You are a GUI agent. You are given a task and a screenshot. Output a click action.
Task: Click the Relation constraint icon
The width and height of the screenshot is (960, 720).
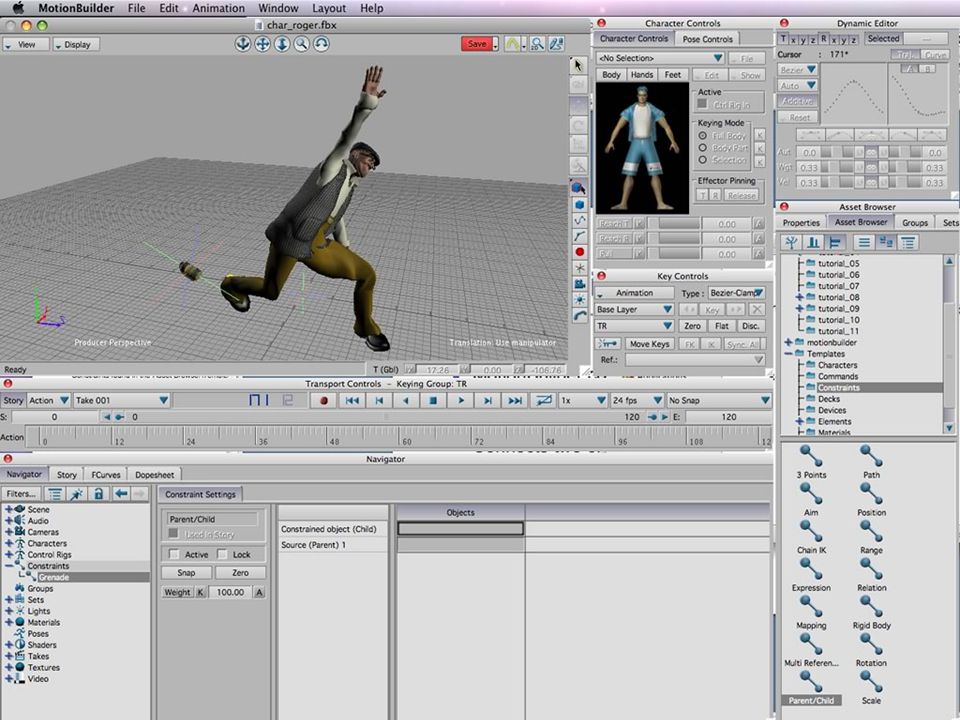tap(871, 569)
